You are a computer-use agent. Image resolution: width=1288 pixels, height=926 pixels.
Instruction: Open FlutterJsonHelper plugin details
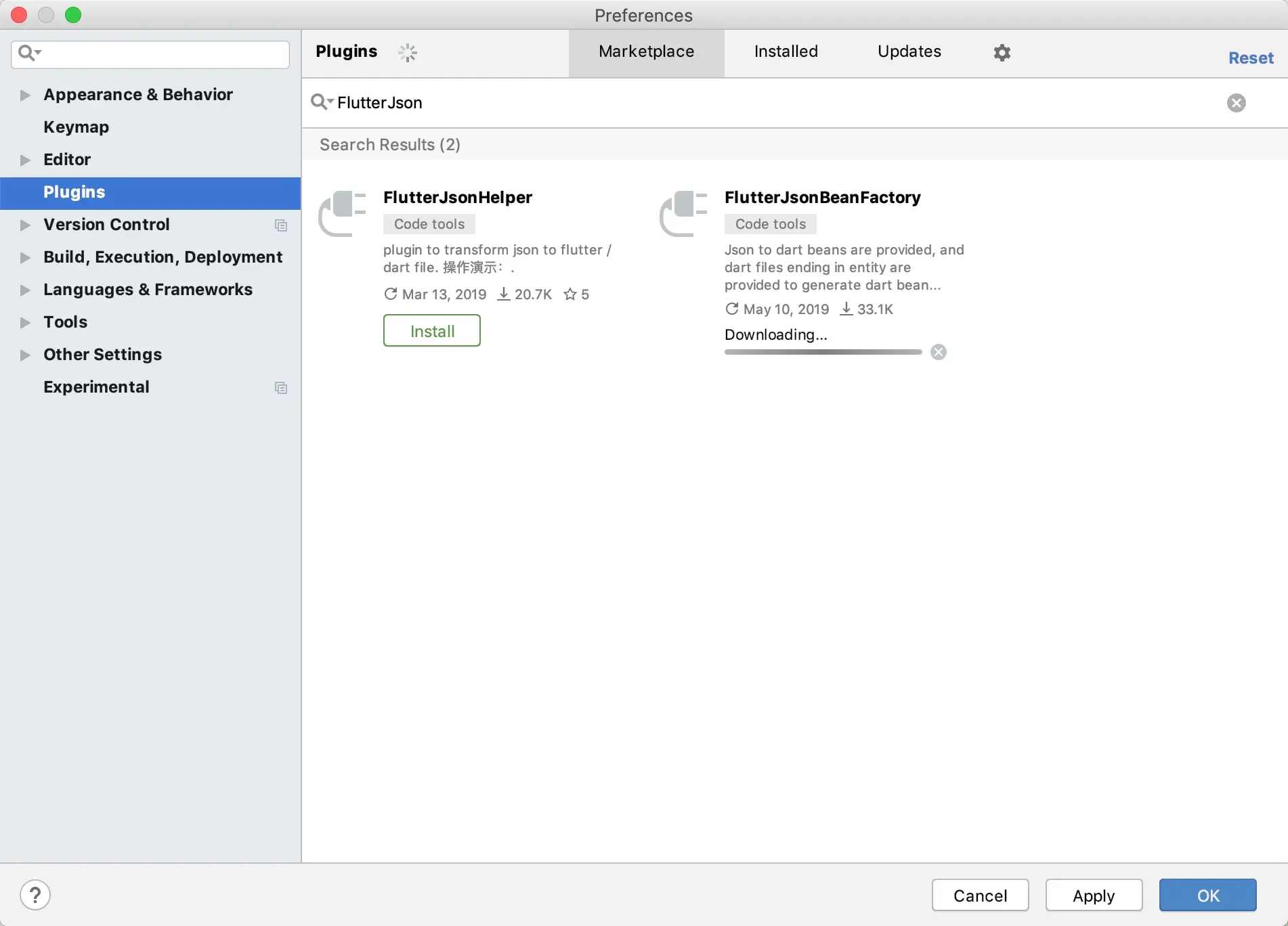tap(458, 198)
